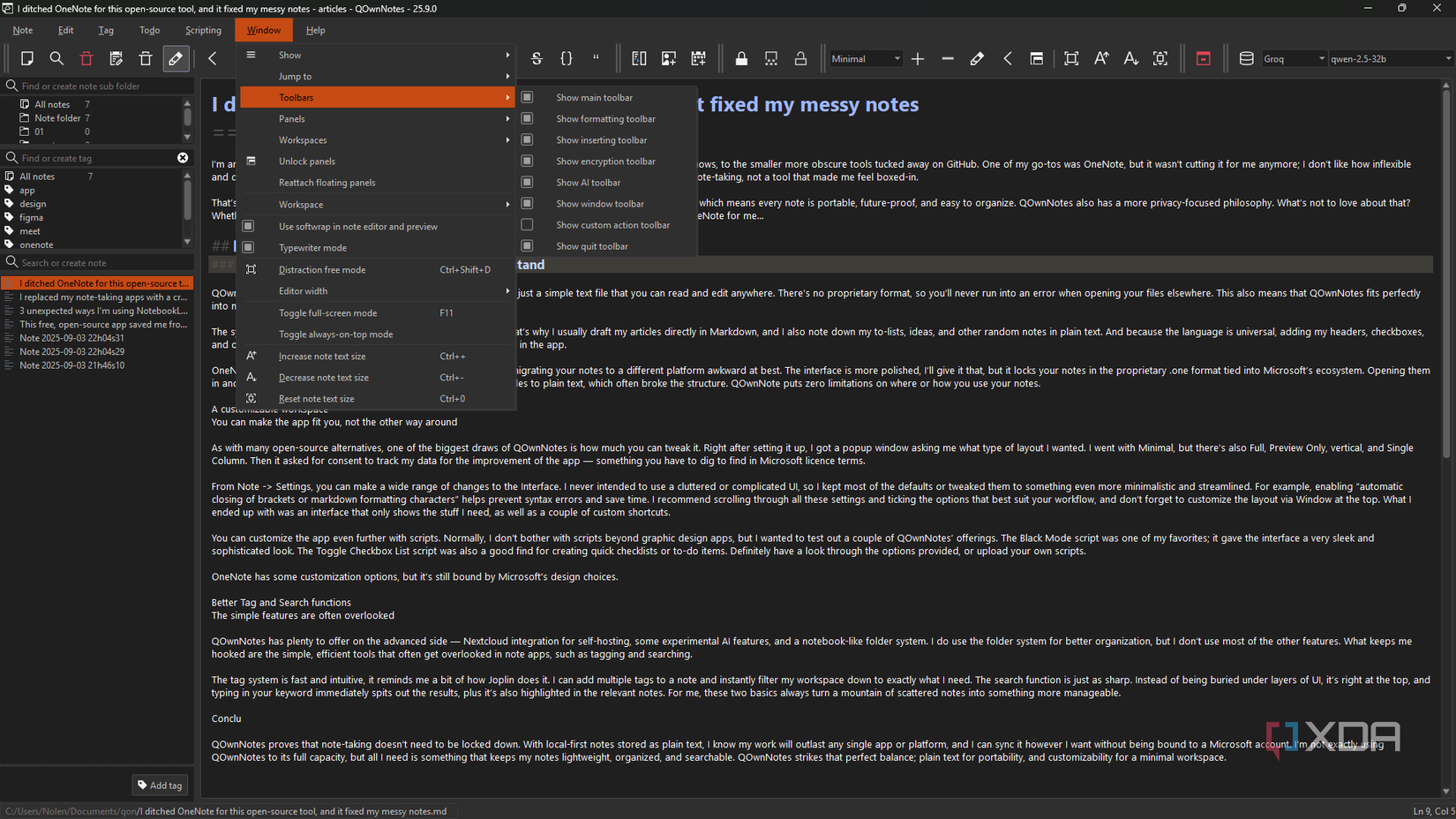This screenshot has height=819, width=1456.
Task: Click the AI database icon next to Groq
Action: click(1246, 58)
